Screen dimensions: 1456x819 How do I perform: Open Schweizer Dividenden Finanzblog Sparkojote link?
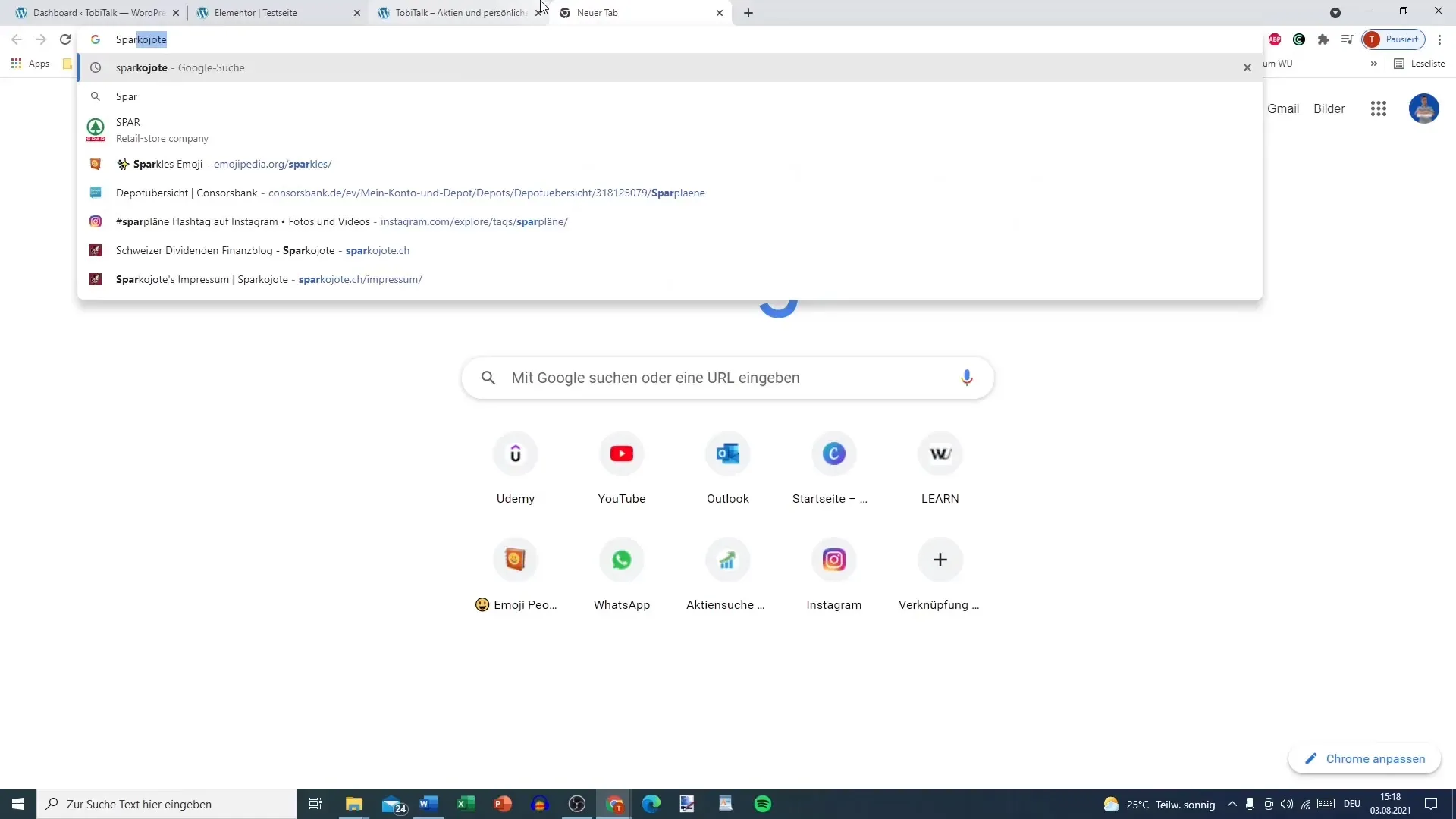point(263,251)
